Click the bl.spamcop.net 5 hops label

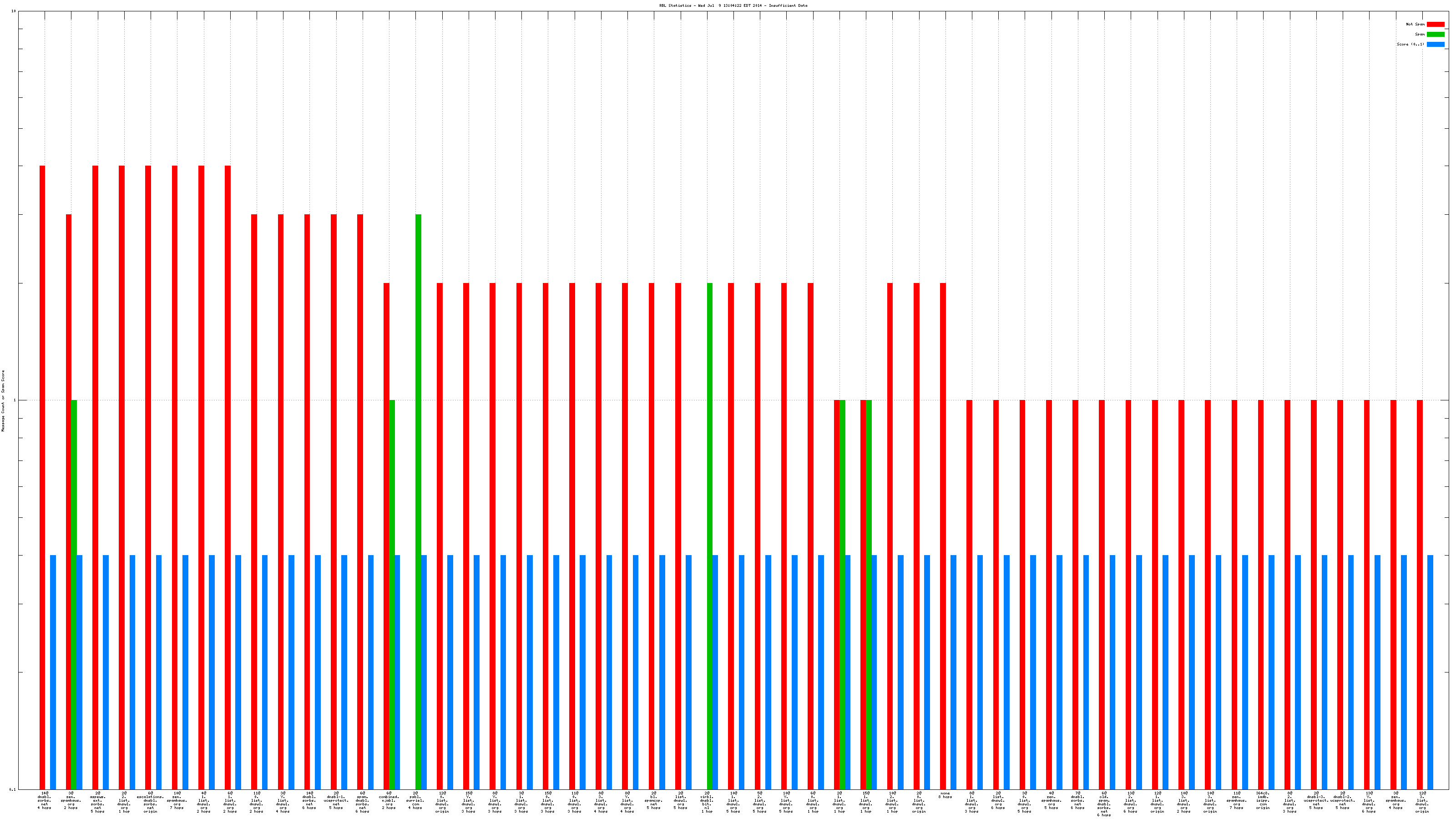[x=653, y=800]
